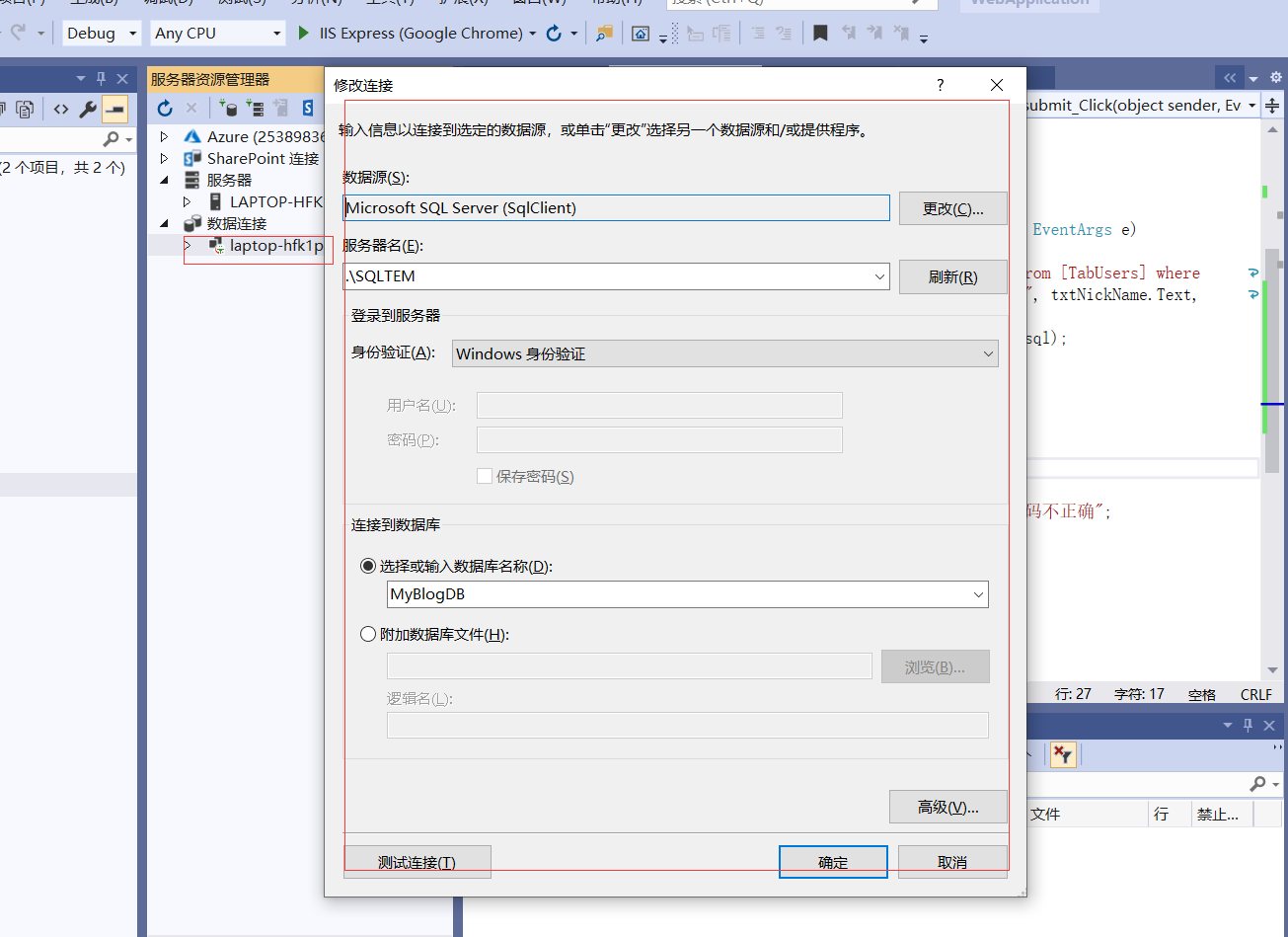Click 更改(C) to change data source
1288x937 pixels.
951,207
